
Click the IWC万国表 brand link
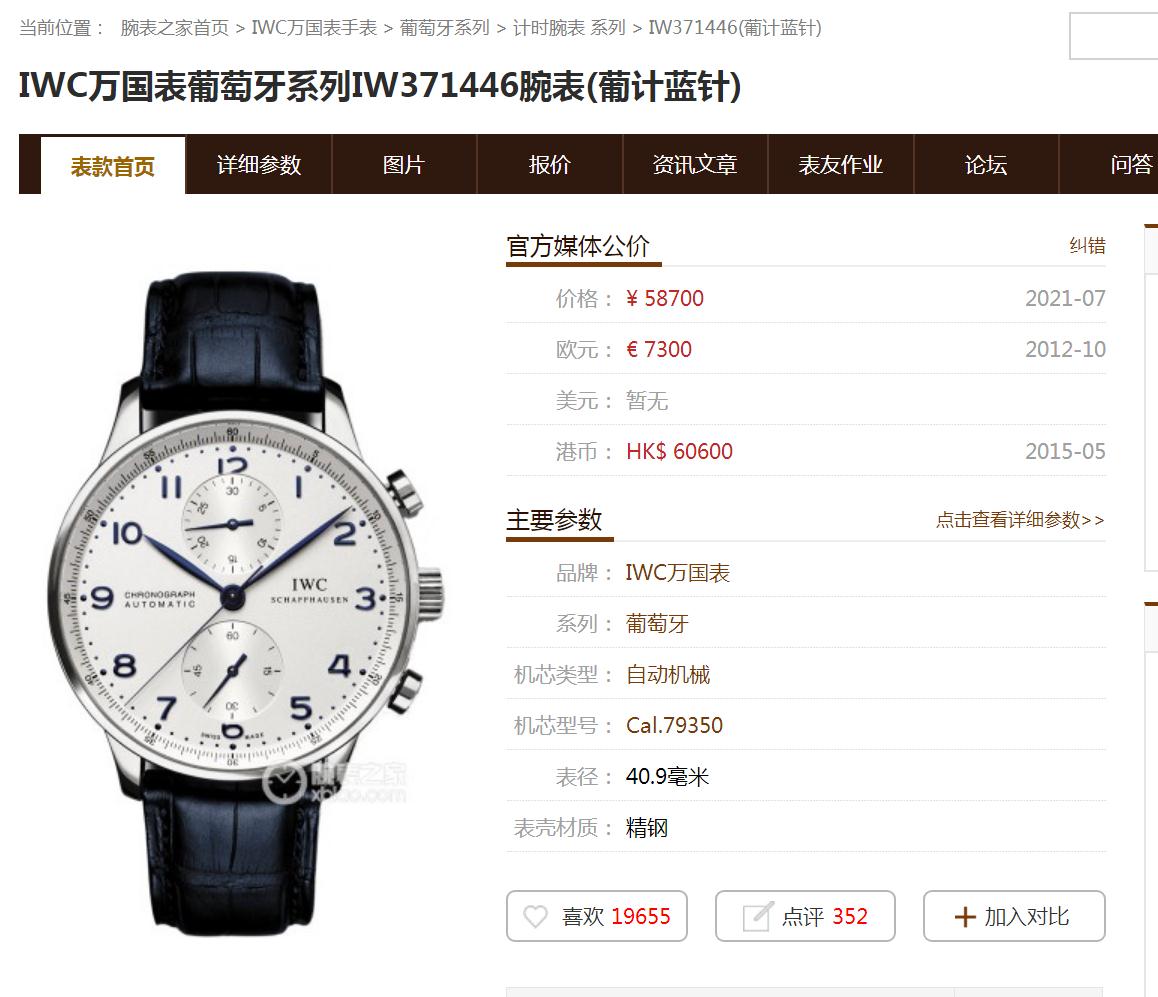click(677, 573)
